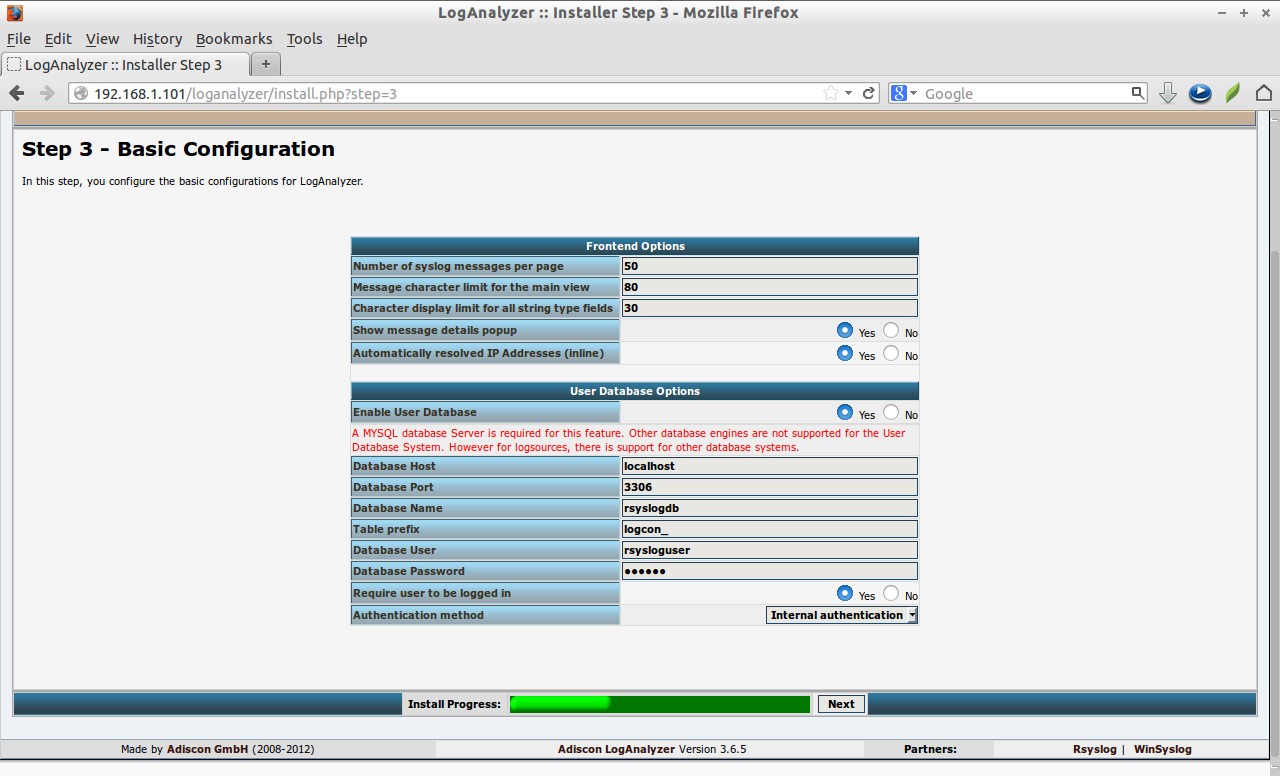The image size is (1280, 776).
Task: Click the Database Password field
Action: click(769, 571)
